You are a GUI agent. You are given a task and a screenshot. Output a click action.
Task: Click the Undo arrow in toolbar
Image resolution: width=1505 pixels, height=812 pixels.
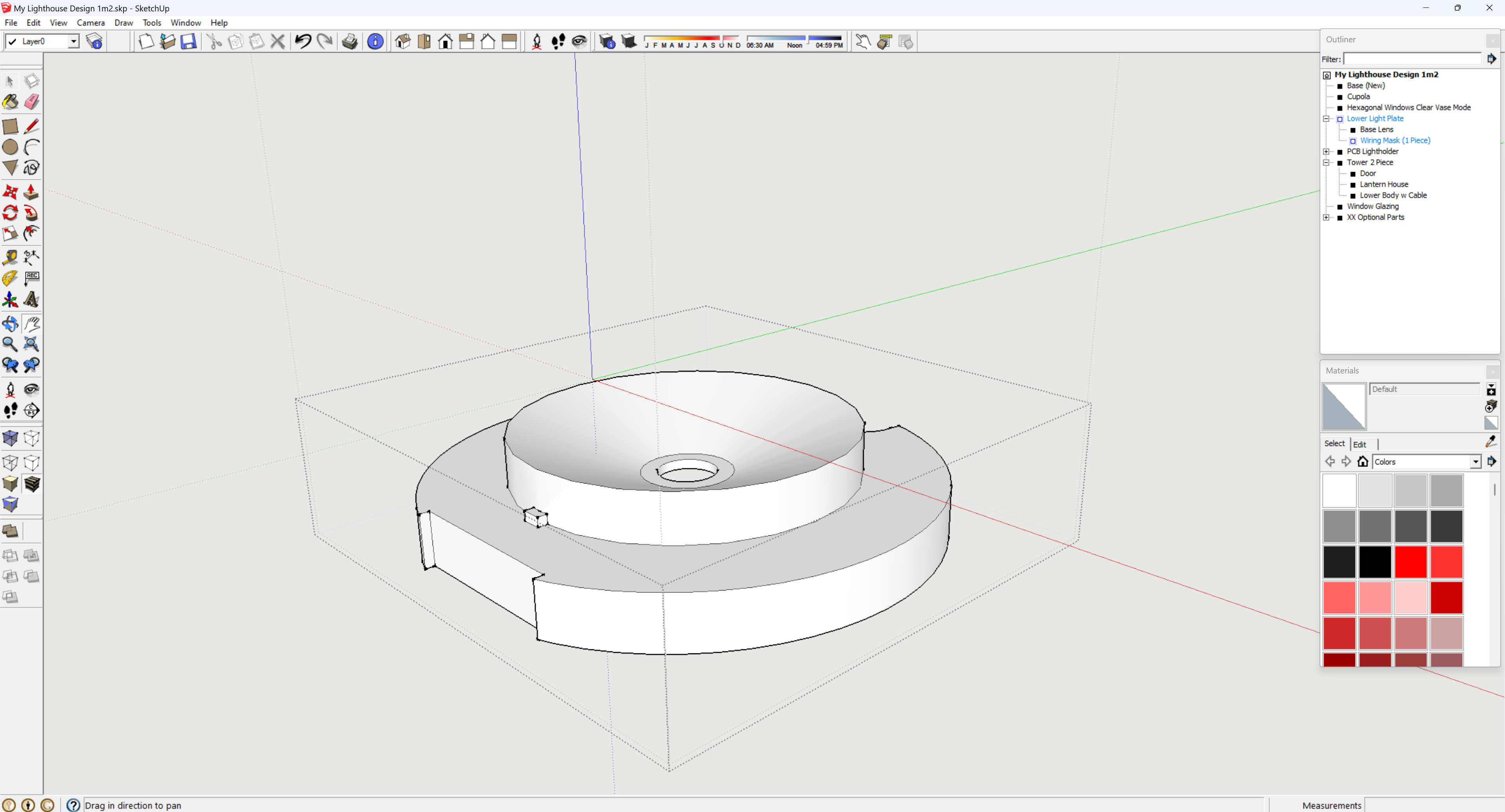pyautogui.click(x=303, y=42)
